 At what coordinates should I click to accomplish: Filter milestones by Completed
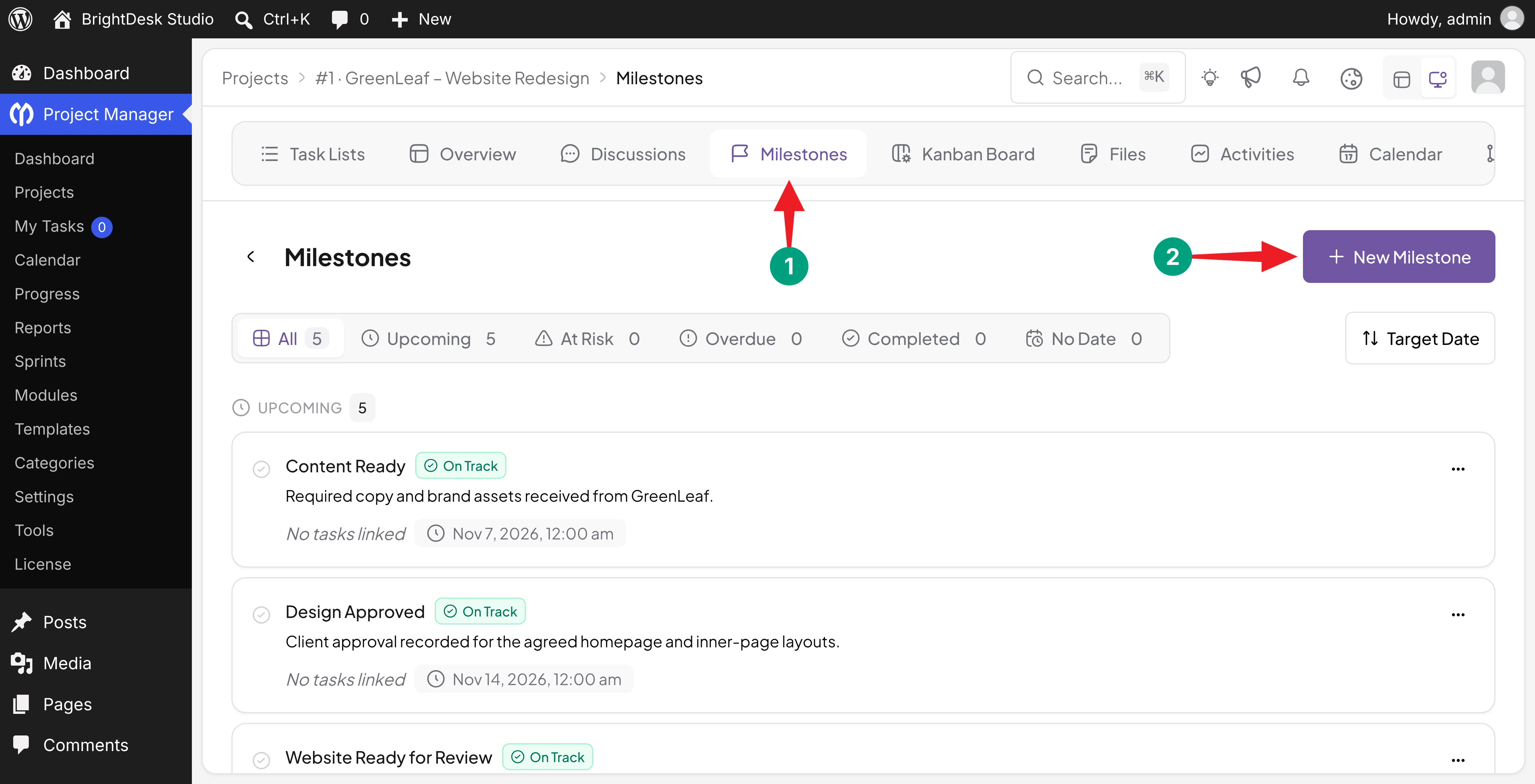click(x=914, y=338)
